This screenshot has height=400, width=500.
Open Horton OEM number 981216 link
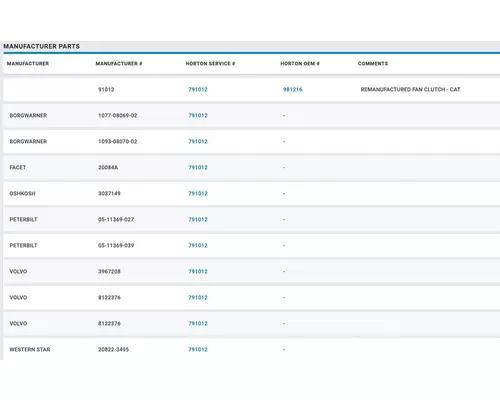pos(292,89)
